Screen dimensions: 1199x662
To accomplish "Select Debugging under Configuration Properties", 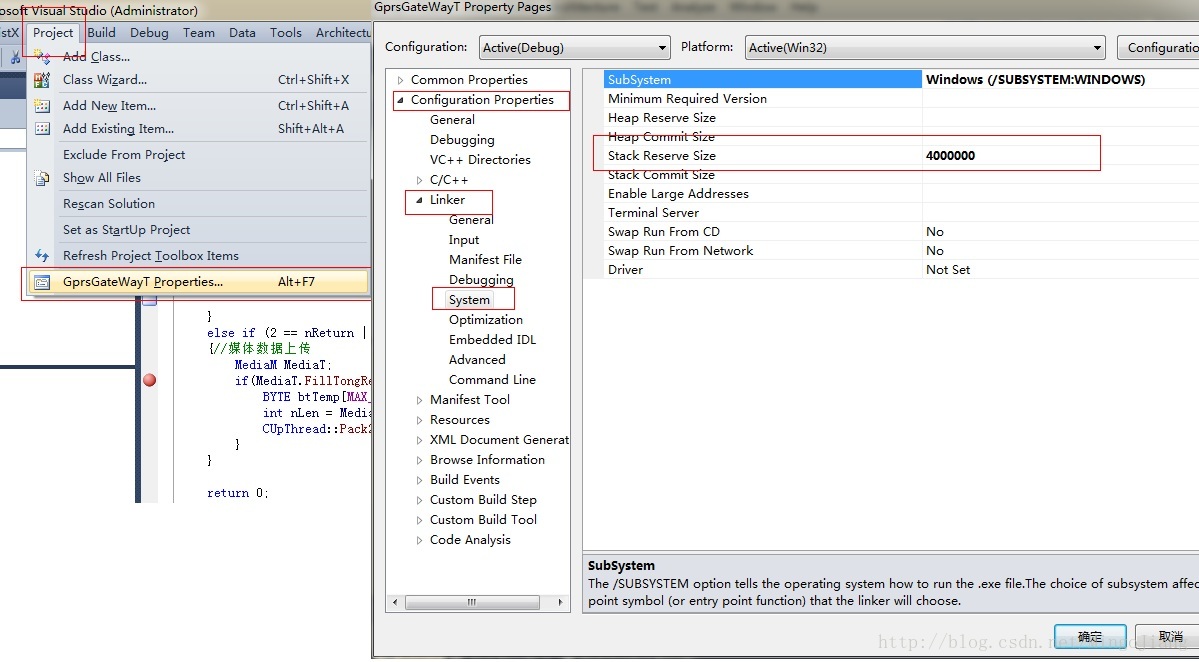I will [462, 140].
